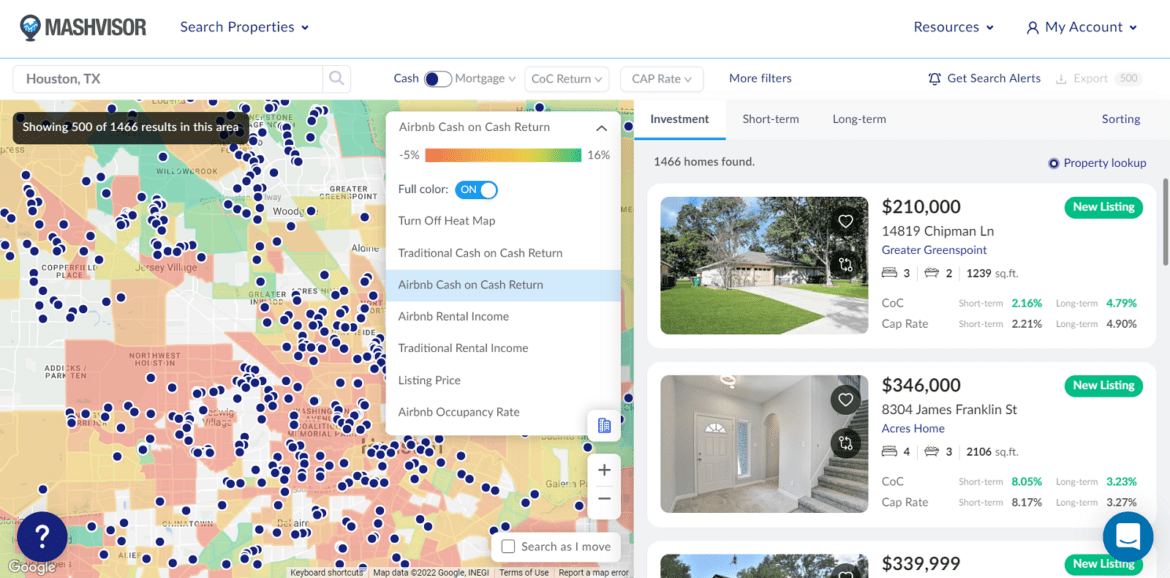The image size is (1170, 578).
Task: Toggle Cash to Mortgage switch
Action: coord(437,79)
